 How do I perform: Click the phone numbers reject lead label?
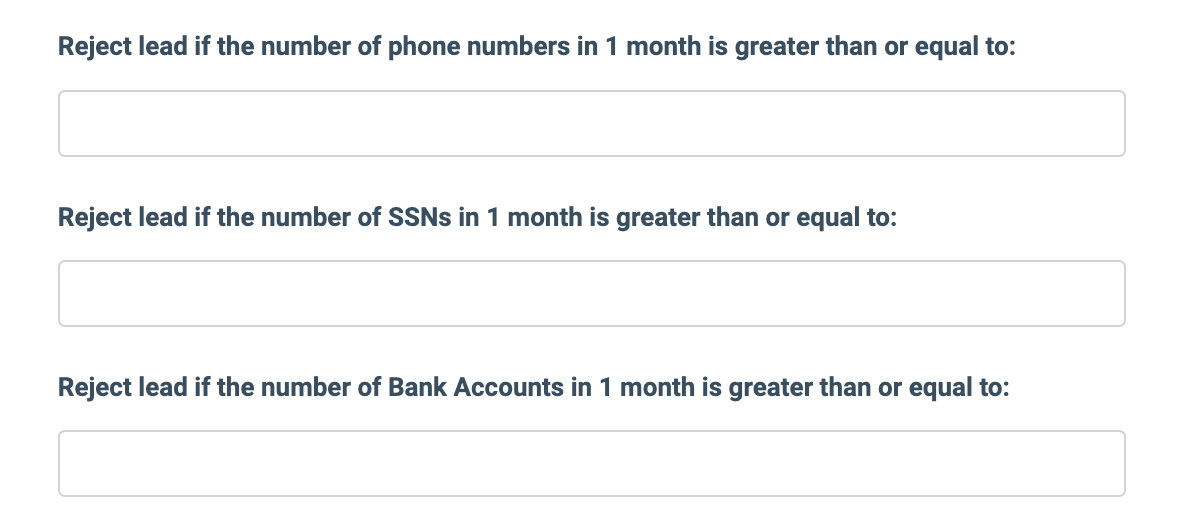coord(537,48)
